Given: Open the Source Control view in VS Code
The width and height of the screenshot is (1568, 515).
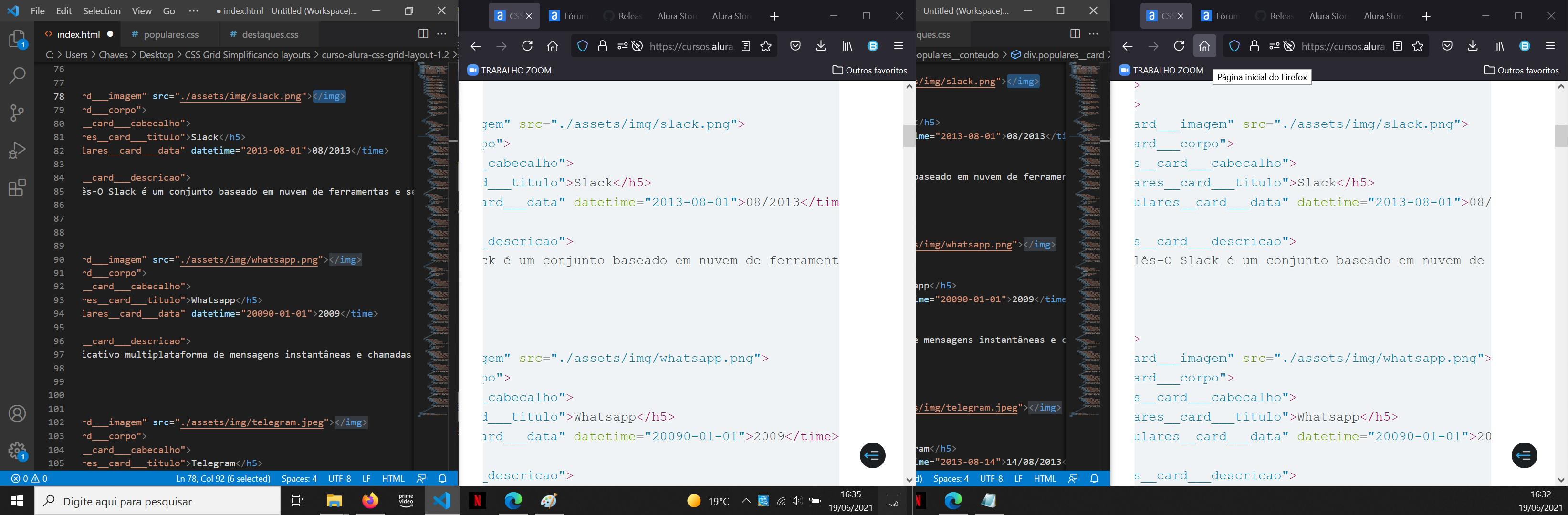Looking at the screenshot, I should pos(18,113).
